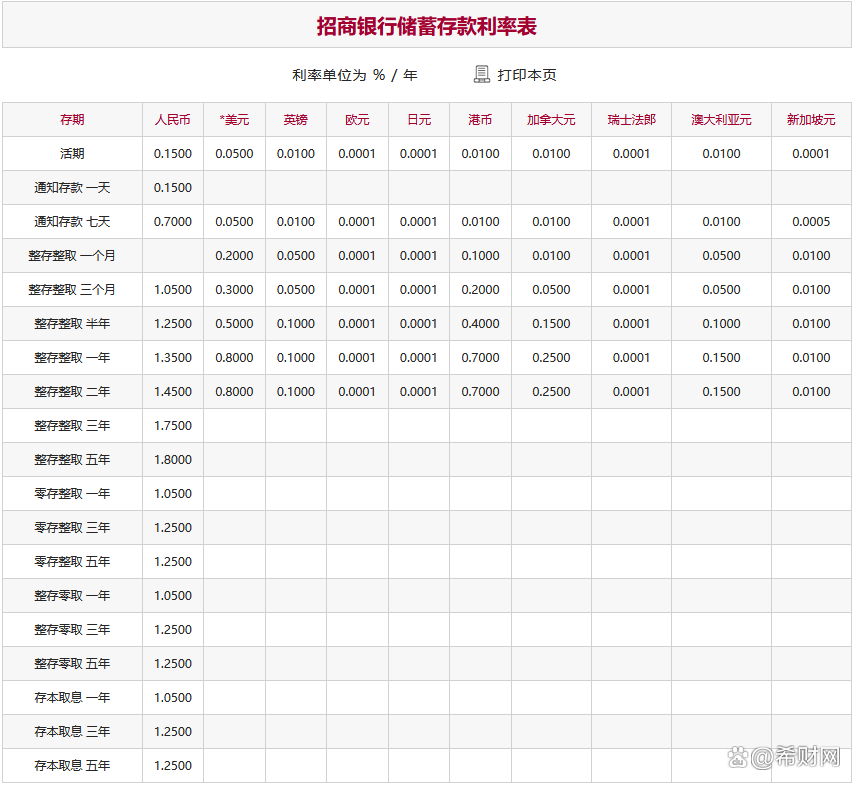857x787 pixels.
Task: Click 人民币 rate 1.0500 in 零存整取 一年 row
Action: pos(173,494)
